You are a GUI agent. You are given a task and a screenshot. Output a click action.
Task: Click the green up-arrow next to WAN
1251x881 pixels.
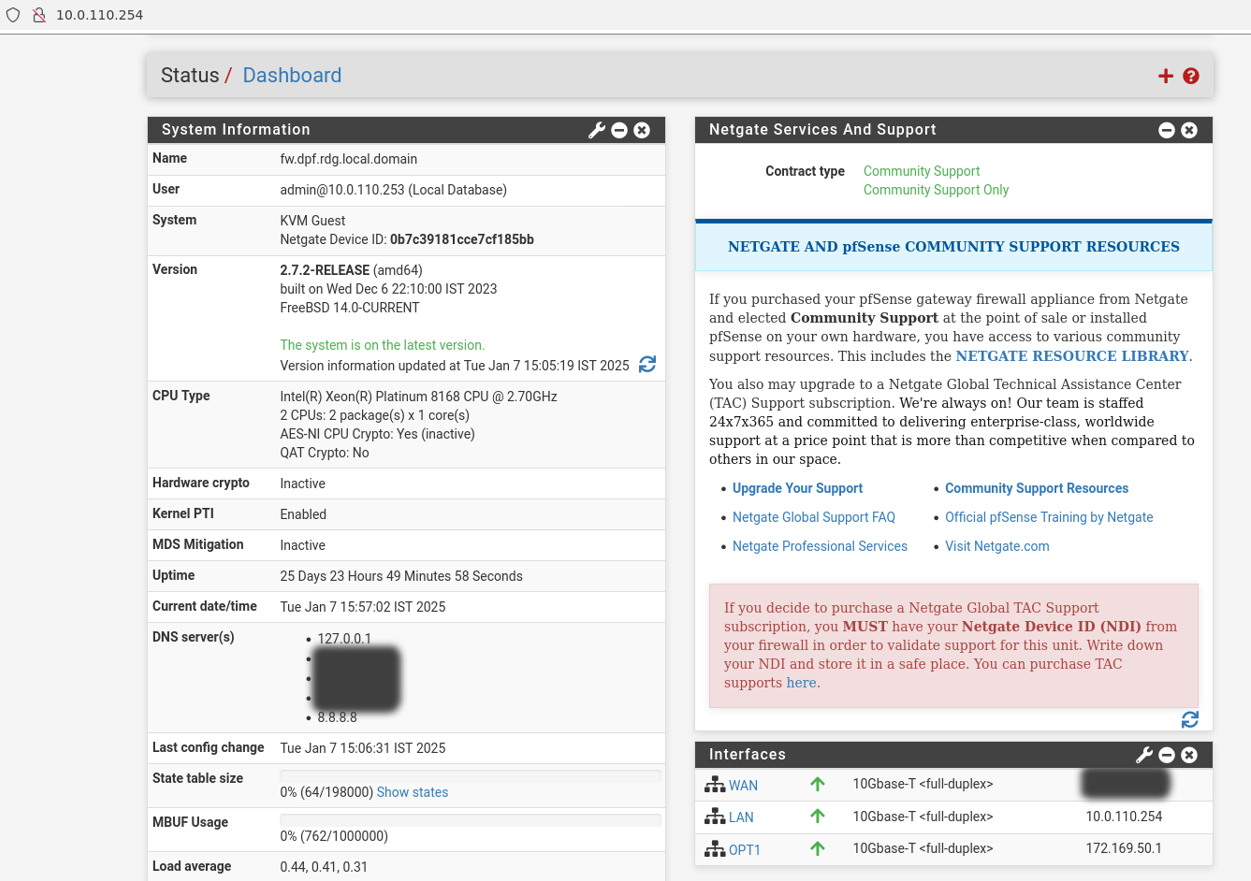coord(817,784)
